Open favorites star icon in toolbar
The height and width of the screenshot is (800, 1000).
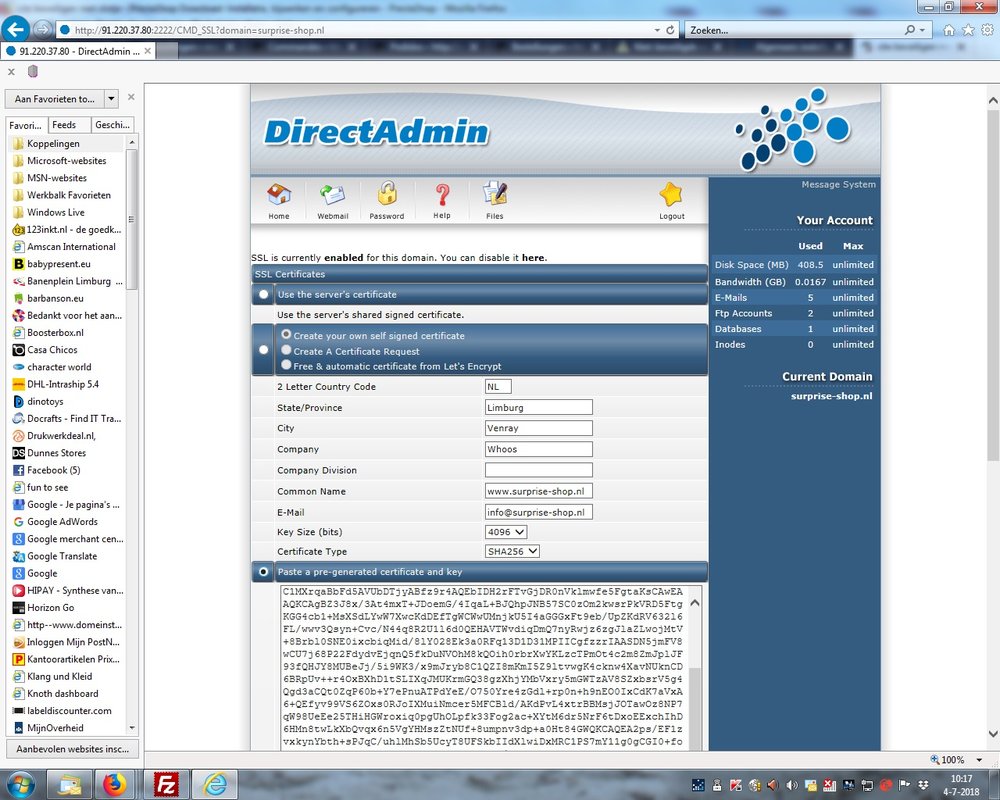click(x=968, y=30)
